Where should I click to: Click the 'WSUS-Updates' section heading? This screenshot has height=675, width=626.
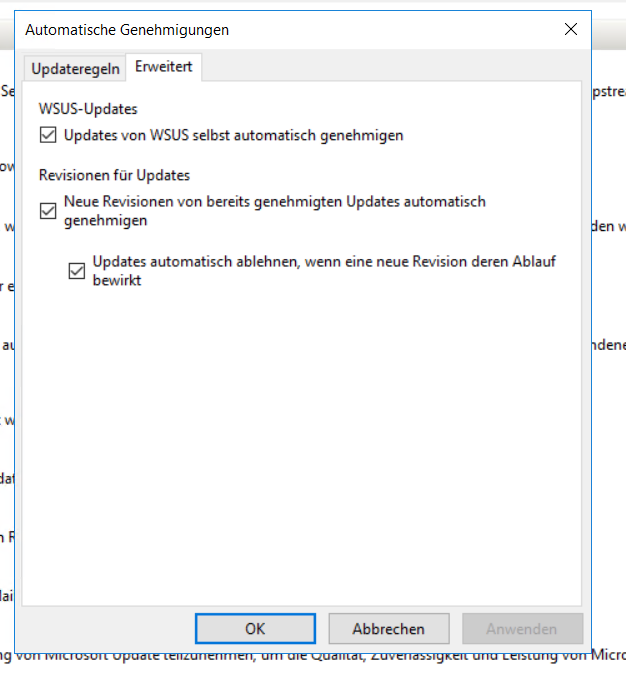88,109
